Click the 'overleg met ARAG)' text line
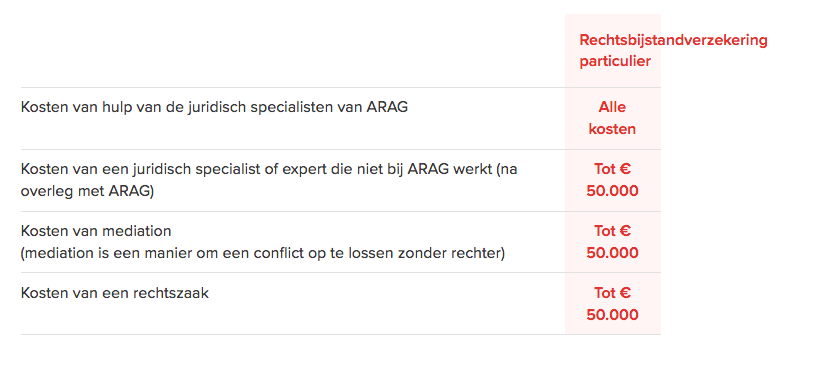 coord(87,191)
